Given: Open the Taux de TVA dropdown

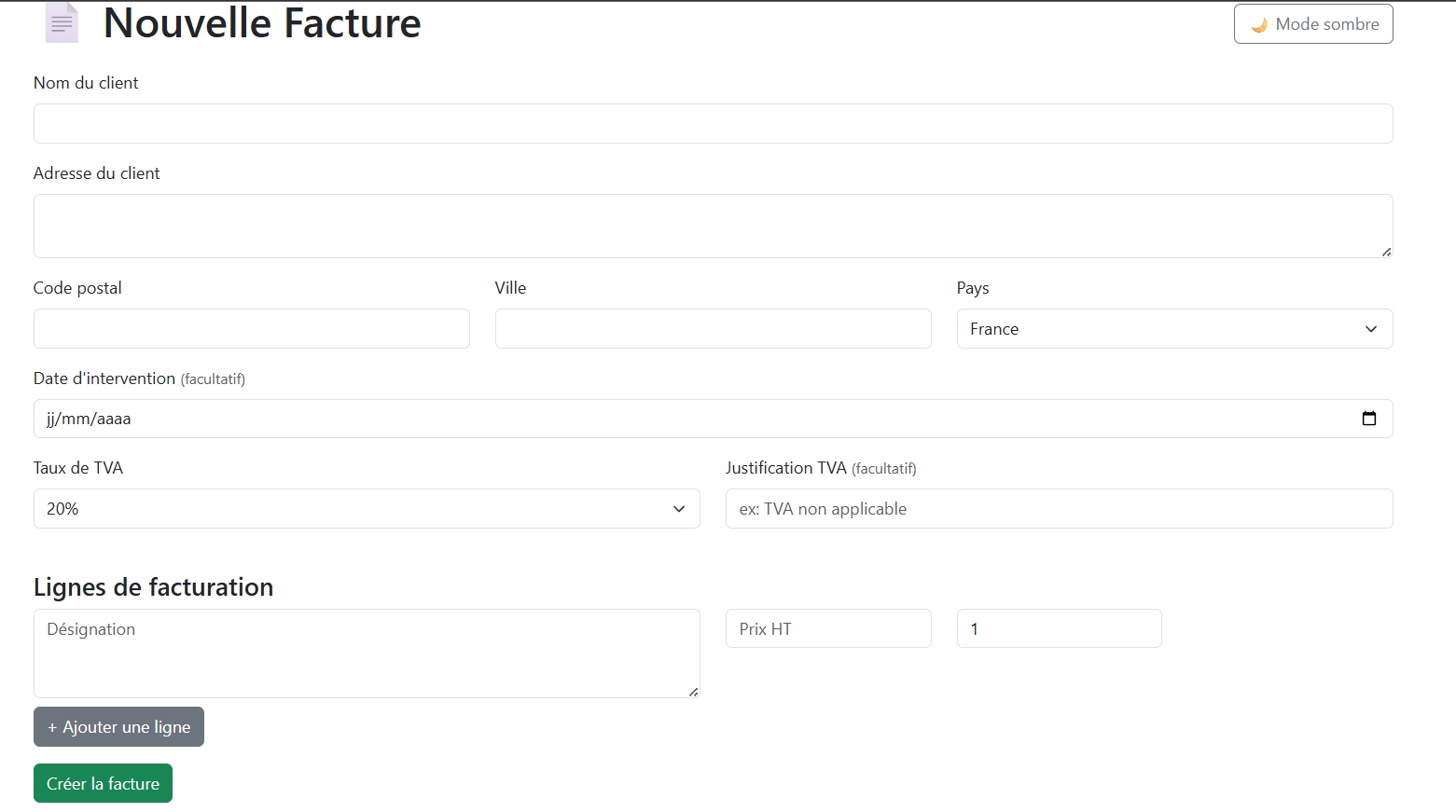Looking at the screenshot, I should click(367, 509).
